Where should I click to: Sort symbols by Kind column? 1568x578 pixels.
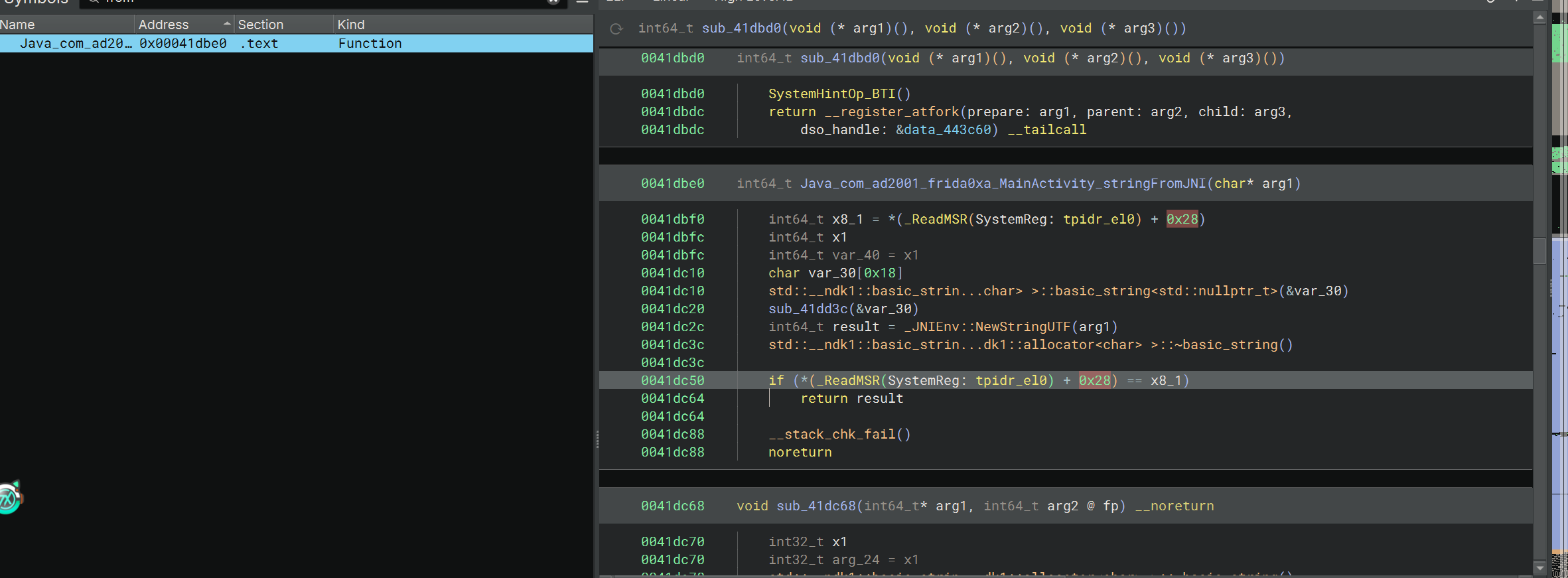(x=351, y=25)
